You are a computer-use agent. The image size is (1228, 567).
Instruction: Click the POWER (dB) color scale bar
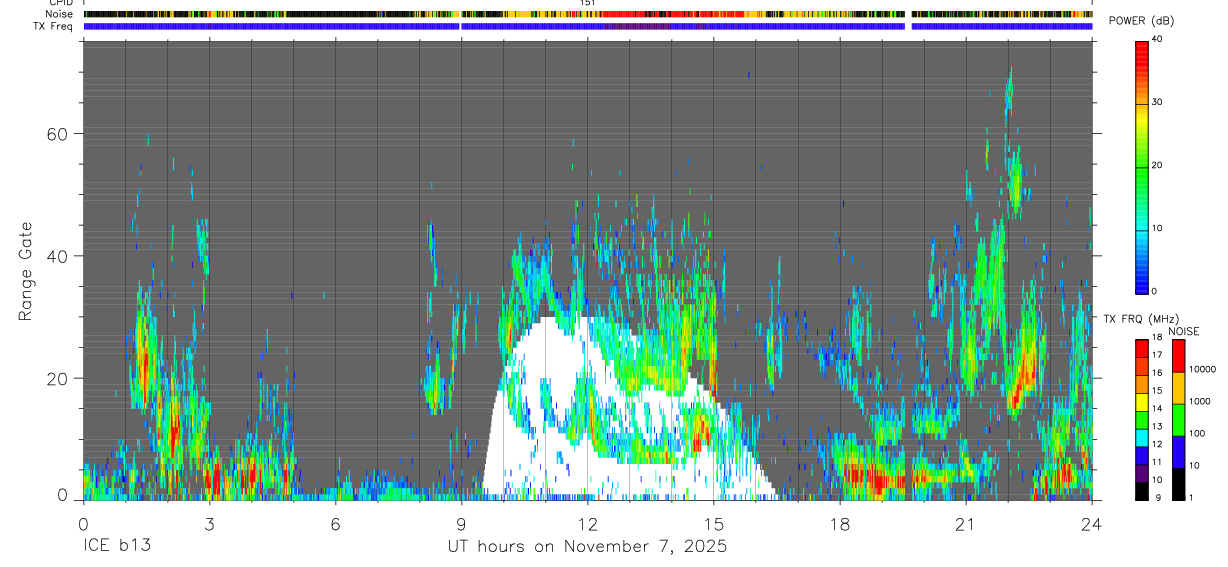[x=1142, y=166]
